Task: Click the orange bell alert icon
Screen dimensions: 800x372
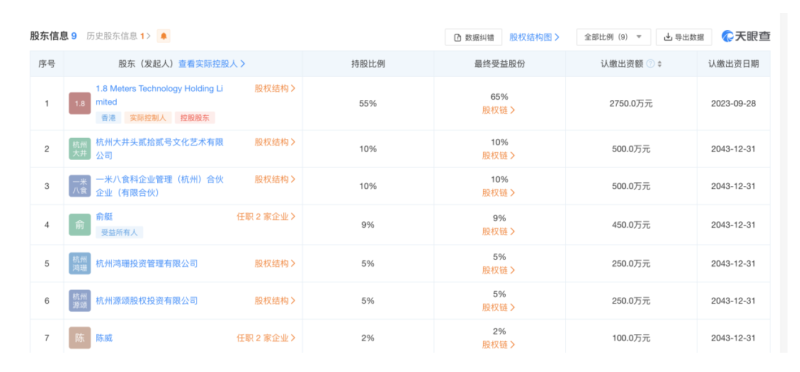Action: tap(163, 36)
